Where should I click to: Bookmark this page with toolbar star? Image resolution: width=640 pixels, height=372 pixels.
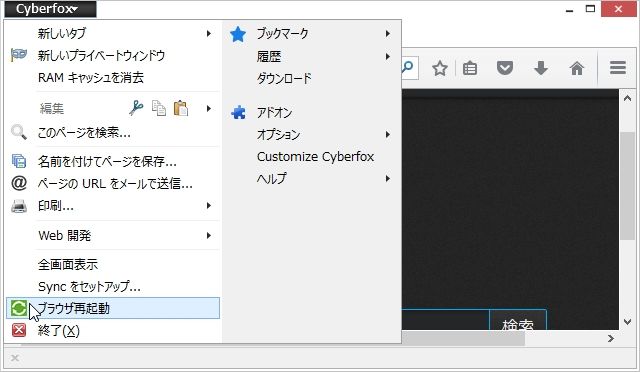440,68
